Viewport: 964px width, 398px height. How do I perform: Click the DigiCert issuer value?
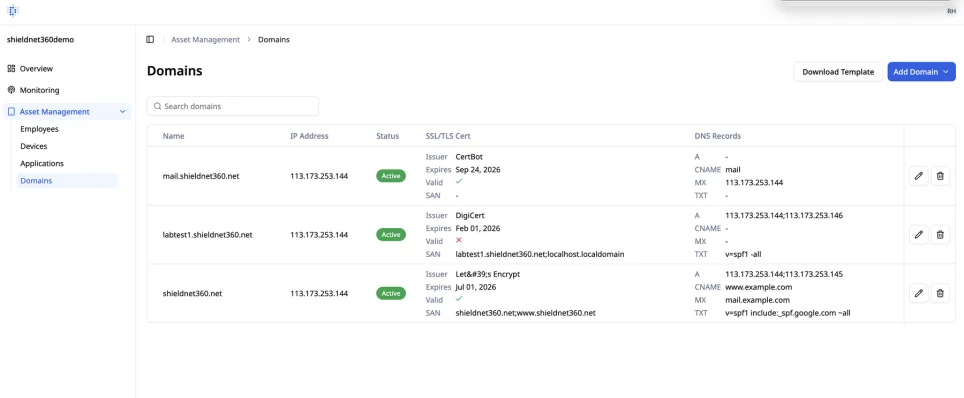point(470,215)
